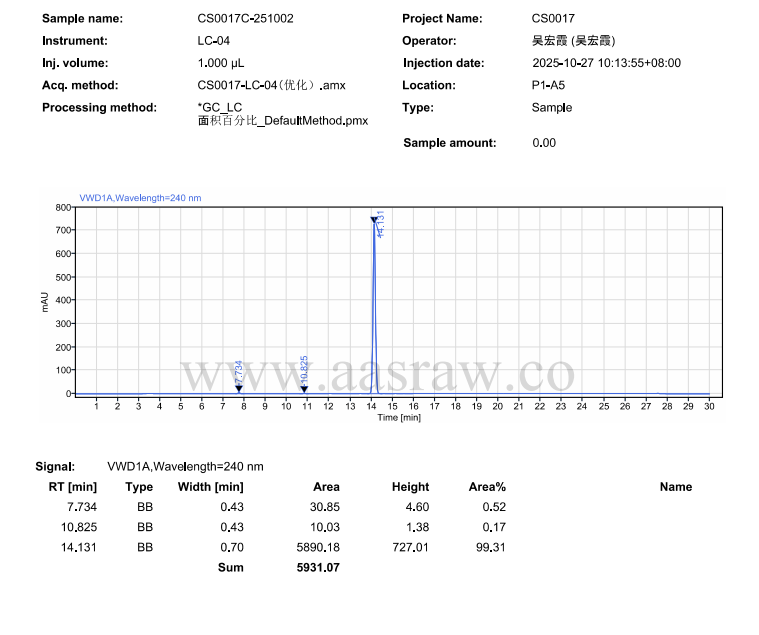The width and height of the screenshot is (759, 635).
Task: Click the sample name value CS0017C-251002
Action: (x=245, y=19)
